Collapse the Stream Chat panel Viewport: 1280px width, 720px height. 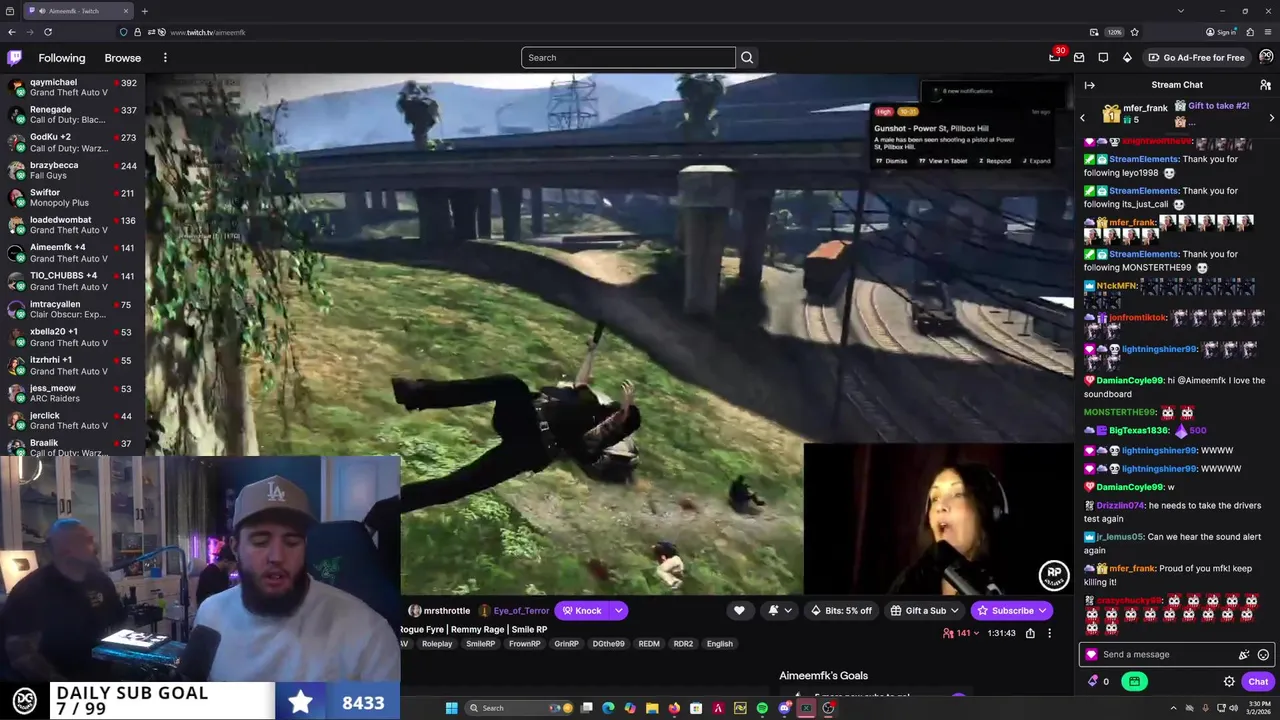[x=1090, y=85]
